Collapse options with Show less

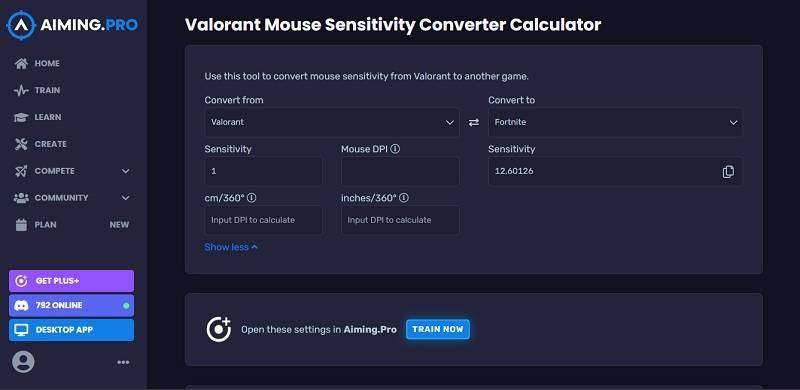coord(231,247)
